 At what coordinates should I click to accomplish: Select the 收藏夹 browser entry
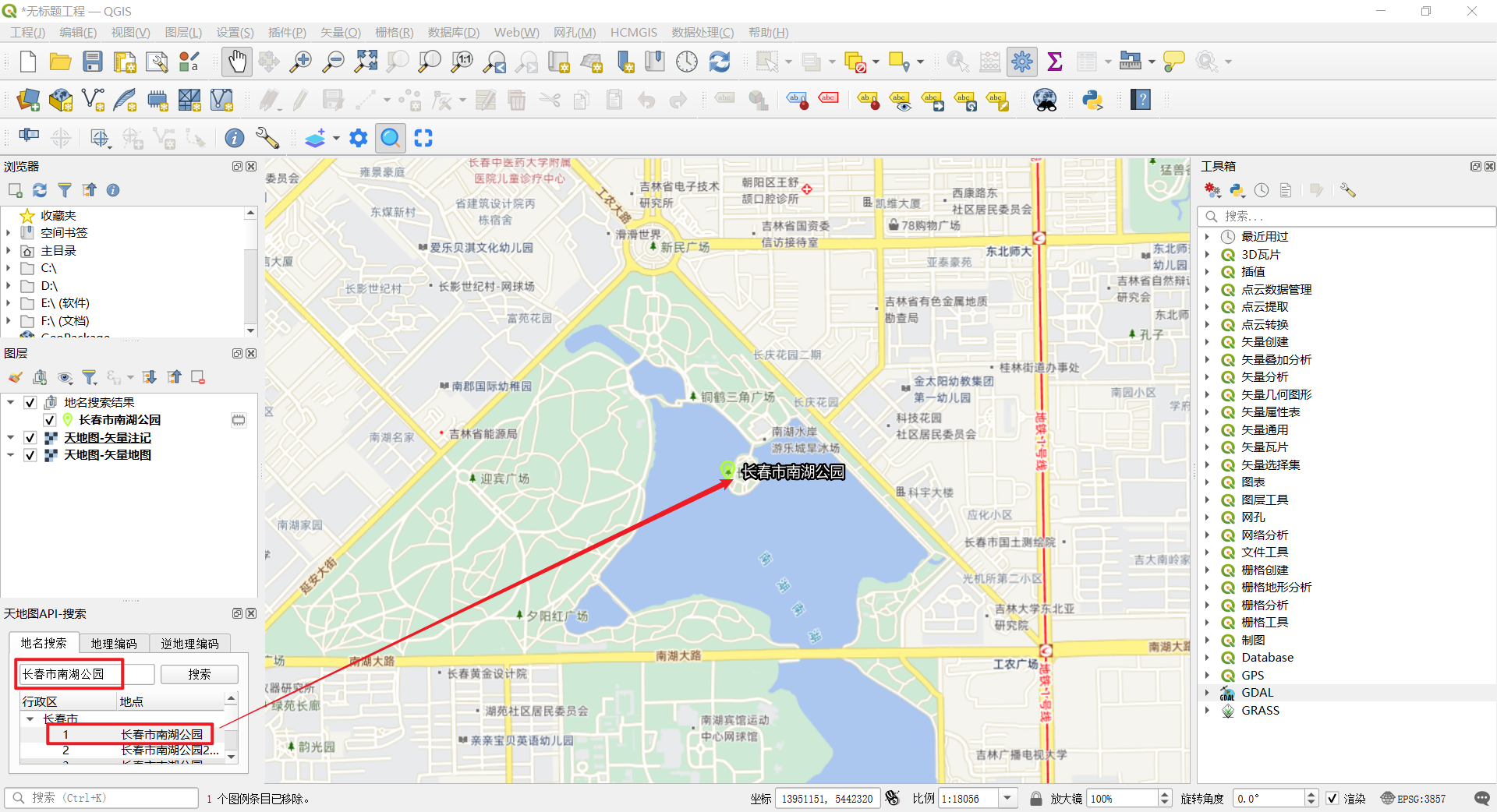[x=58, y=216]
